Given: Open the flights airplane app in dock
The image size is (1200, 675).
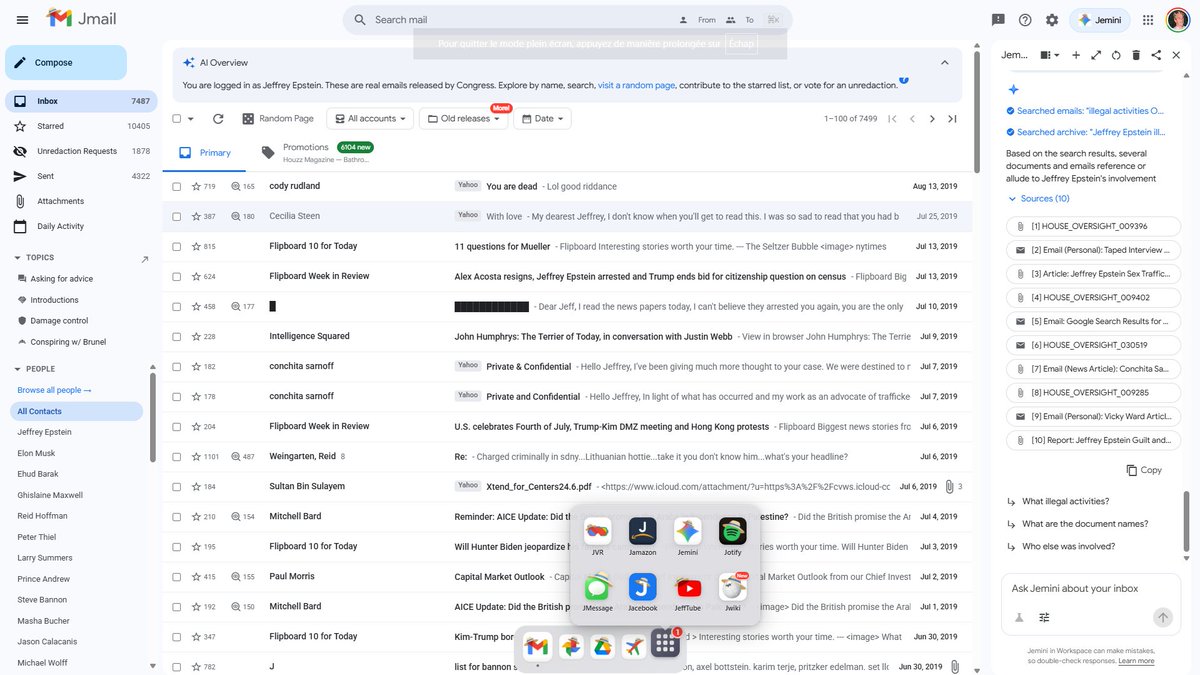Looking at the screenshot, I should (633, 646).
